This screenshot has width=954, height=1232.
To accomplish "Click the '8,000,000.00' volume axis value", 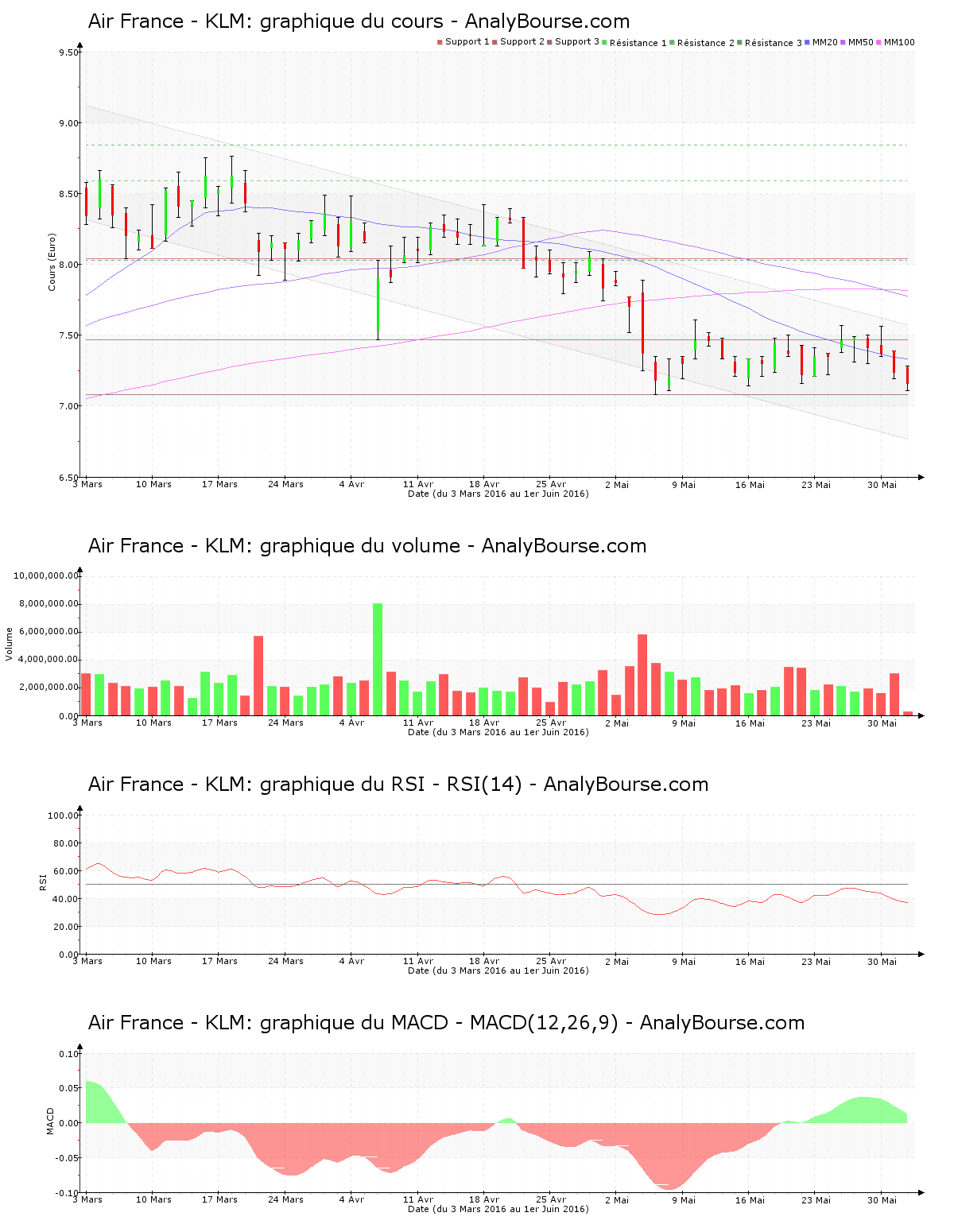I will (49, 604).
